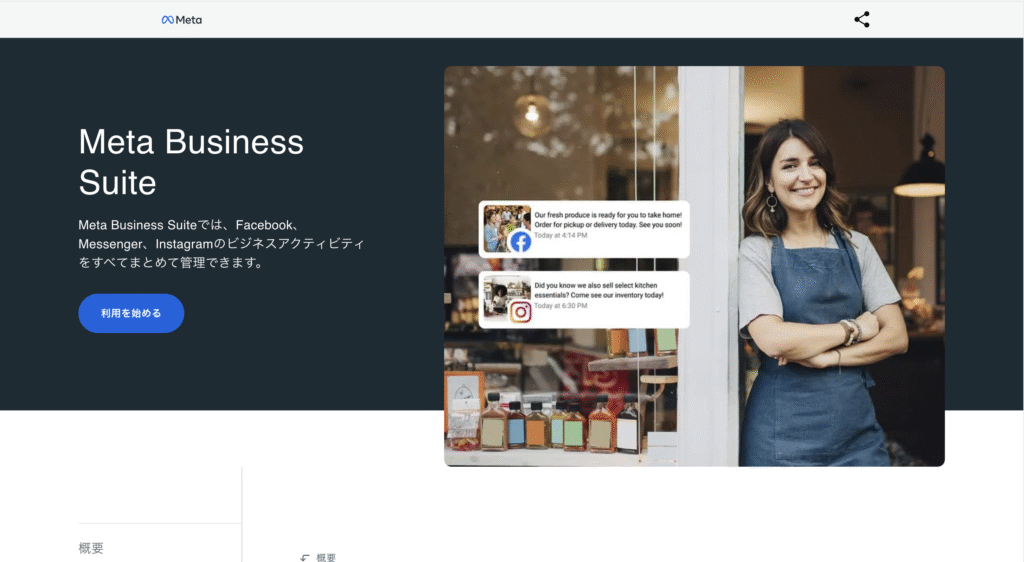
Task: Click the Meta logo in the header
Action: tap(182, 20)
